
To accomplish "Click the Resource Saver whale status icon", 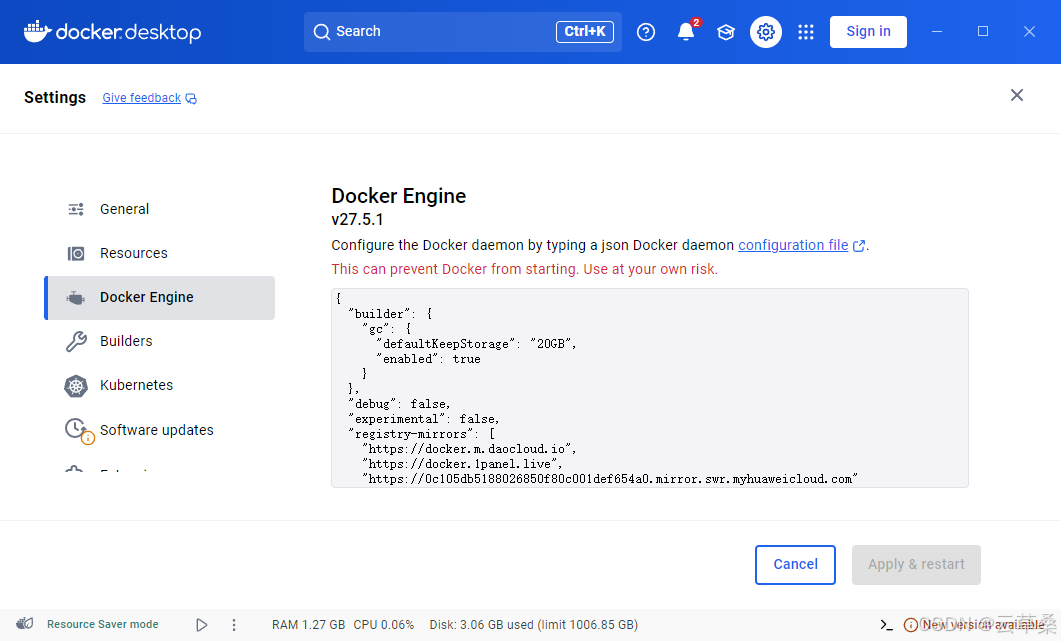I will [x=25, y=623].
